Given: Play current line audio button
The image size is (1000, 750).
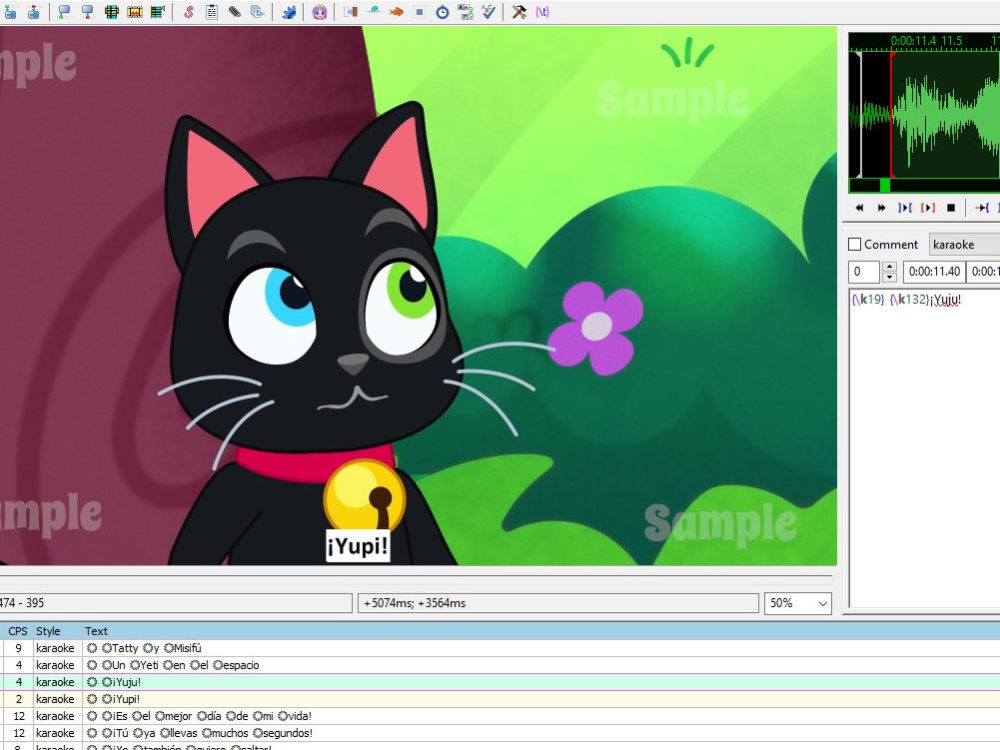Looking at the screenshot, I should pyautogui.click(x=928, y=208).
